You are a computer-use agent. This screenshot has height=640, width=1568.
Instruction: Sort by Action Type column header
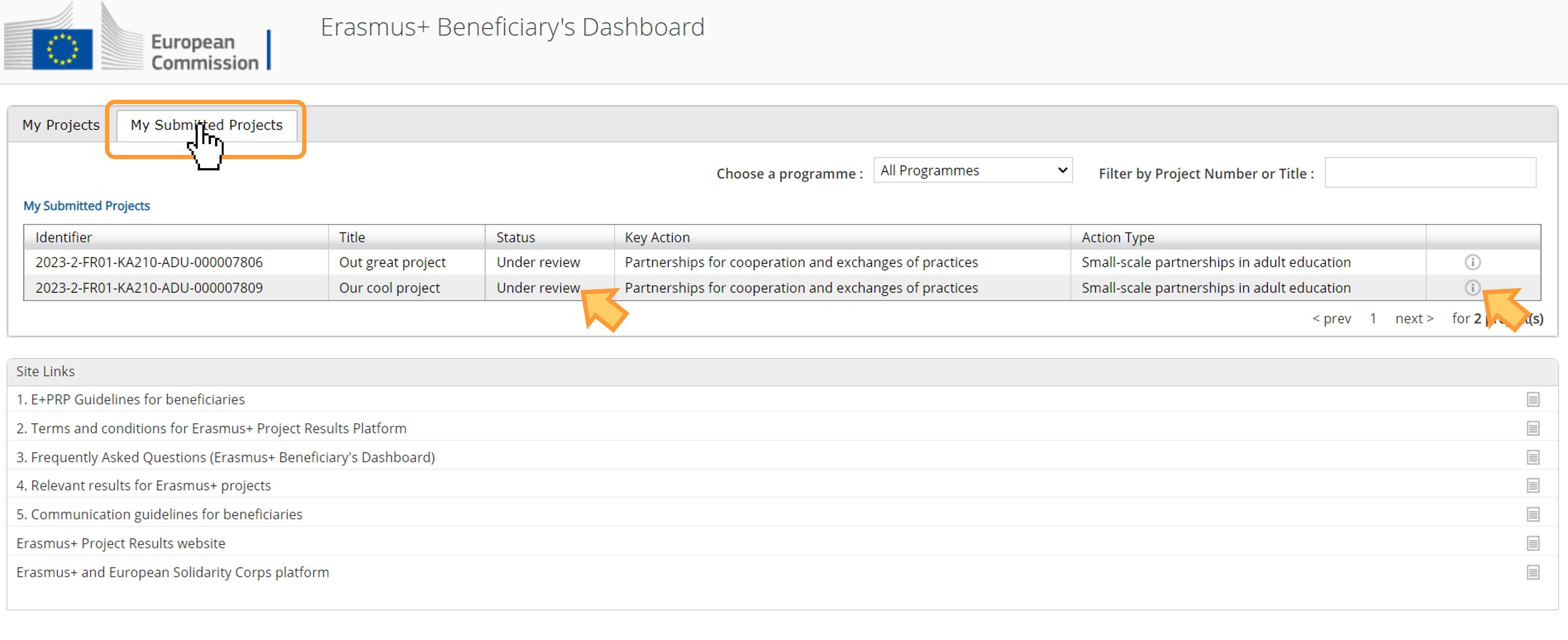(1248, 238)
